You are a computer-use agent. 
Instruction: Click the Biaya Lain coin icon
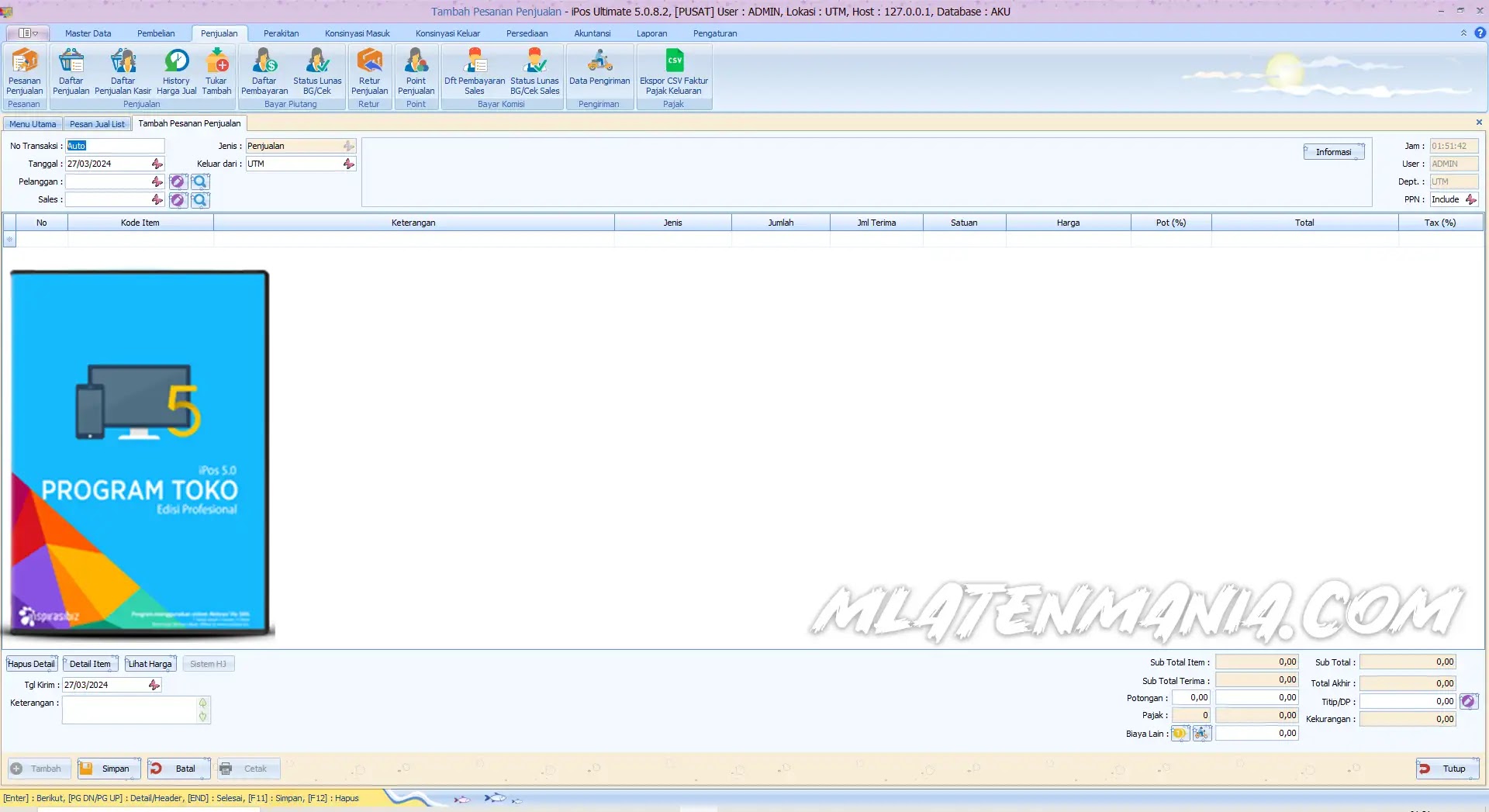[x=1180, y=733]
